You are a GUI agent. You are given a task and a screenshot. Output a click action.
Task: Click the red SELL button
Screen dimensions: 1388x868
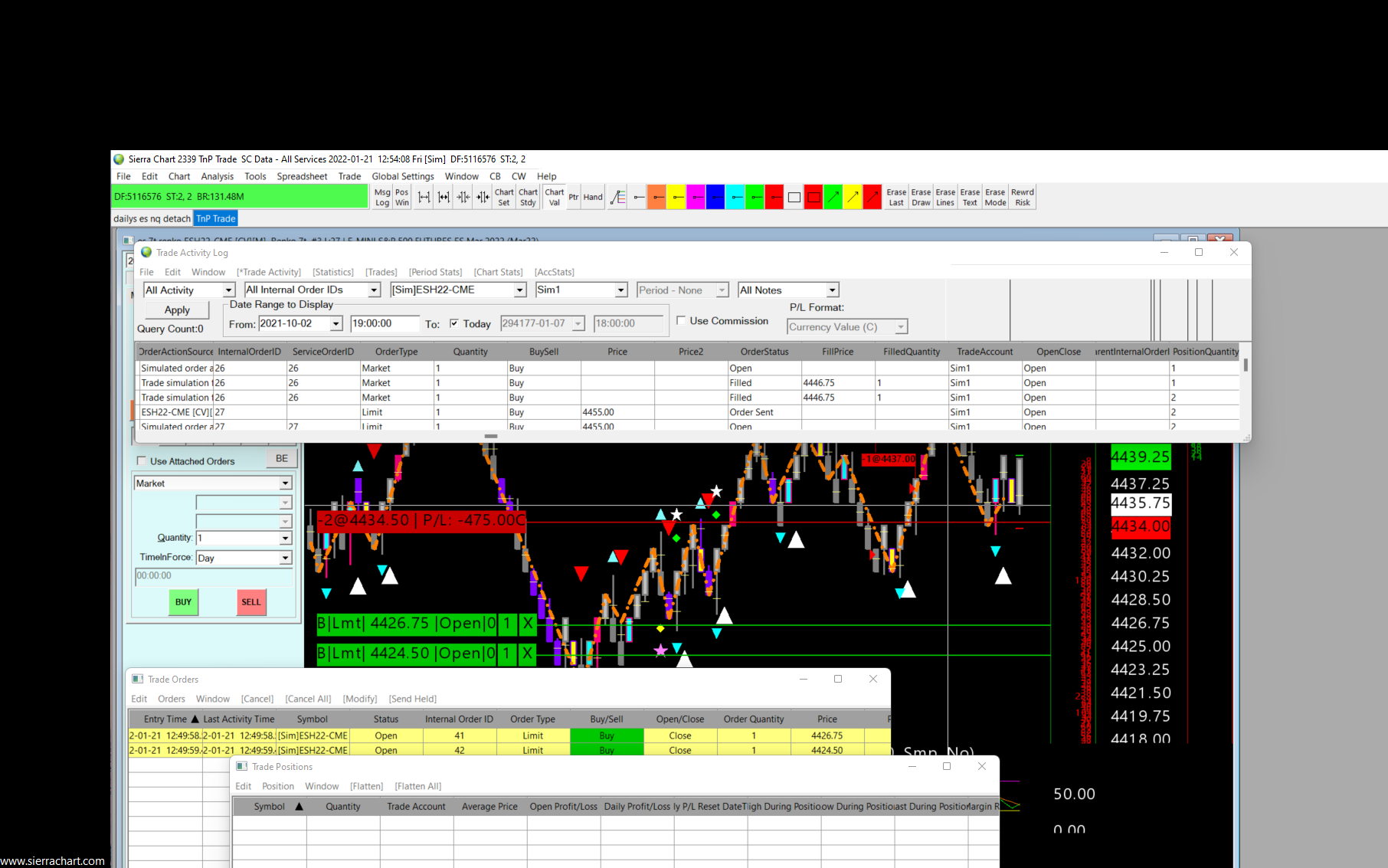tap(251, 602)
